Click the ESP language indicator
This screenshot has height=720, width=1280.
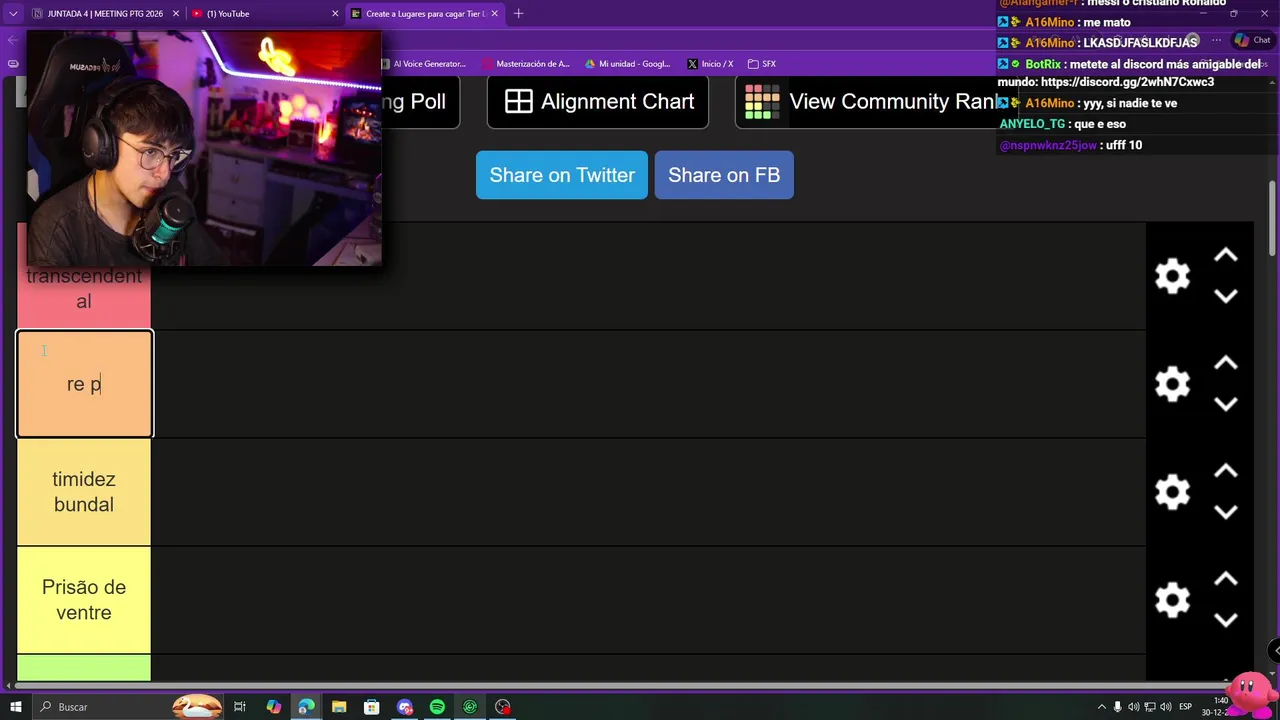1186,707
